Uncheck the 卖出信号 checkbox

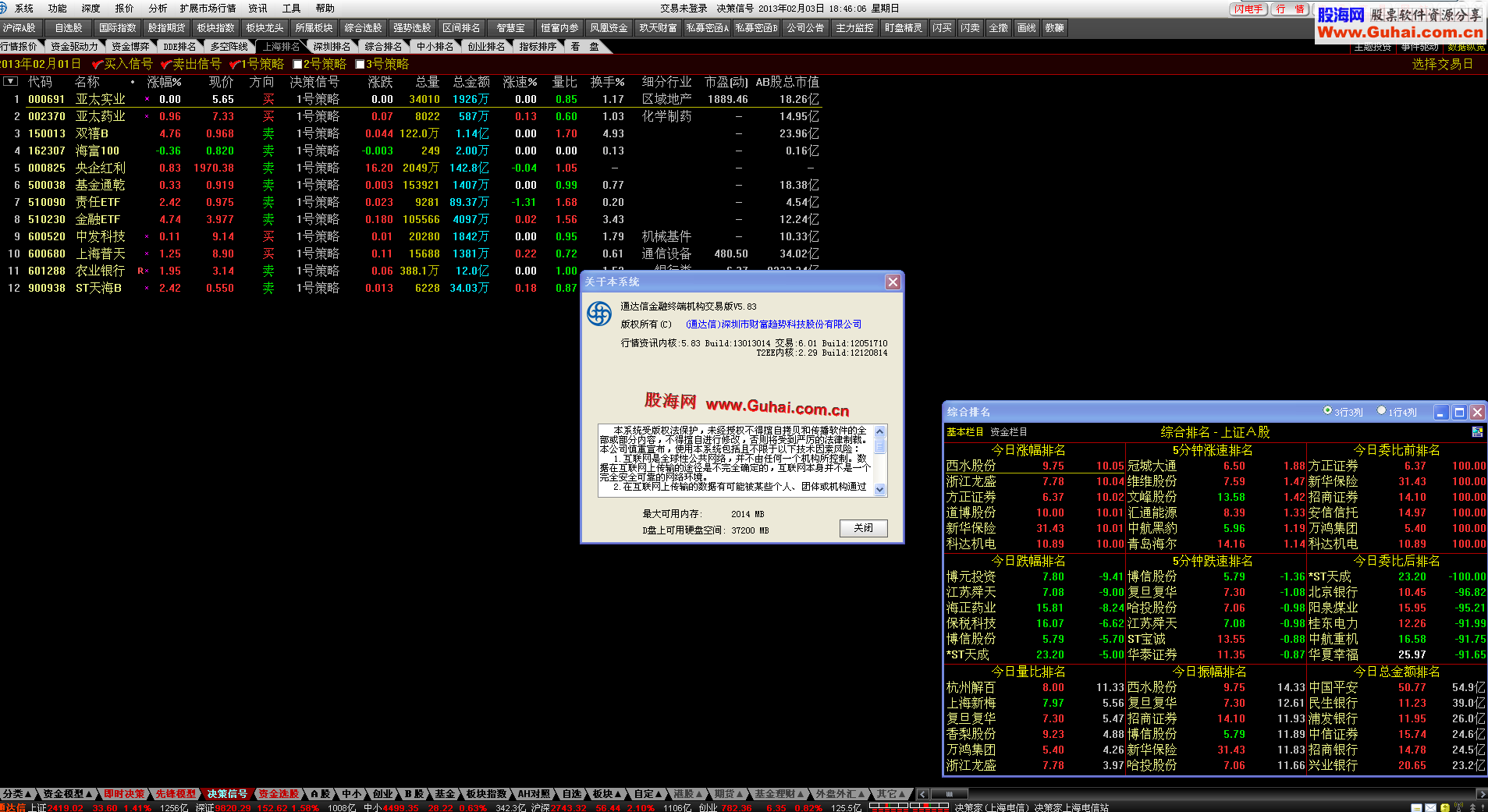coord(165,64)
